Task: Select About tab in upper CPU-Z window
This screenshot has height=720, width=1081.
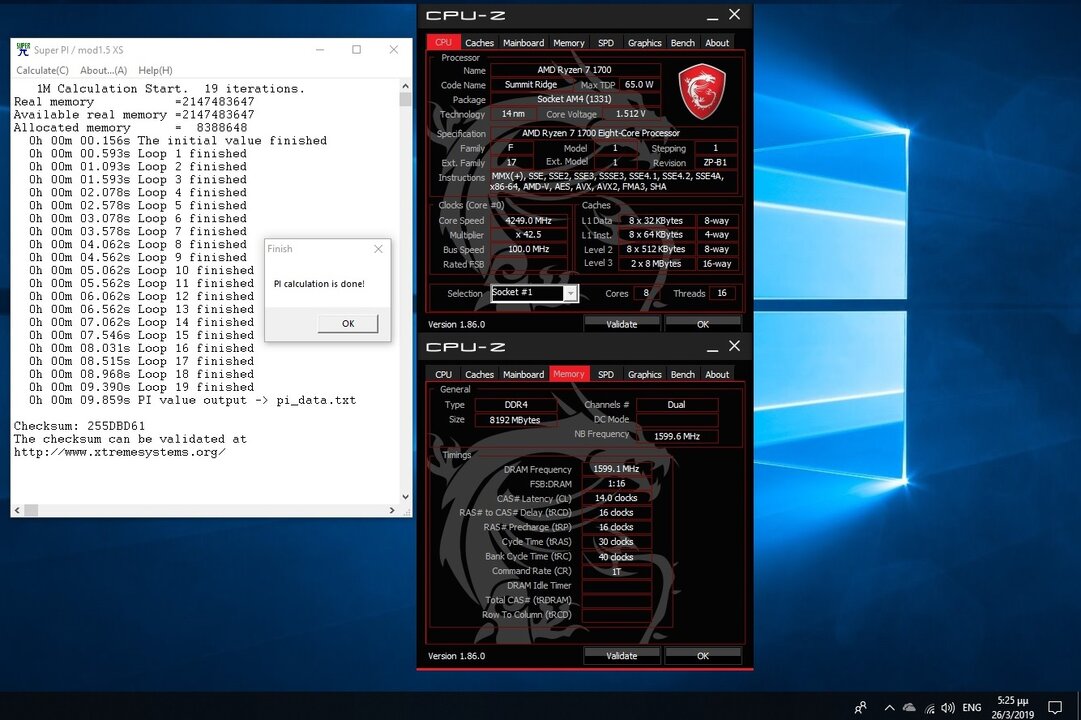Action: click(x=717, y=43)
